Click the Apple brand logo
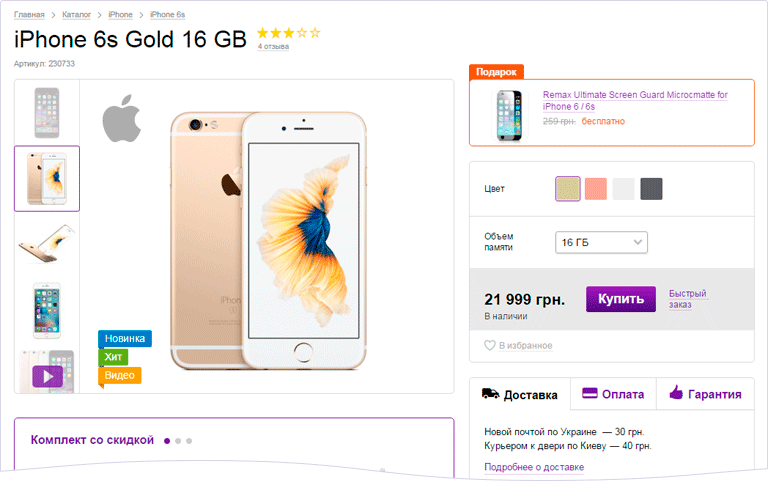 click(x=122, y=118)
